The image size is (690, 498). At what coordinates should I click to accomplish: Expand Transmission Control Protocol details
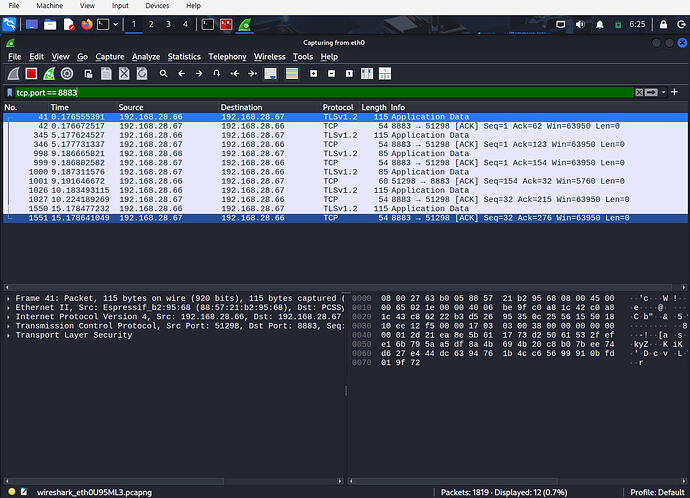8,326
